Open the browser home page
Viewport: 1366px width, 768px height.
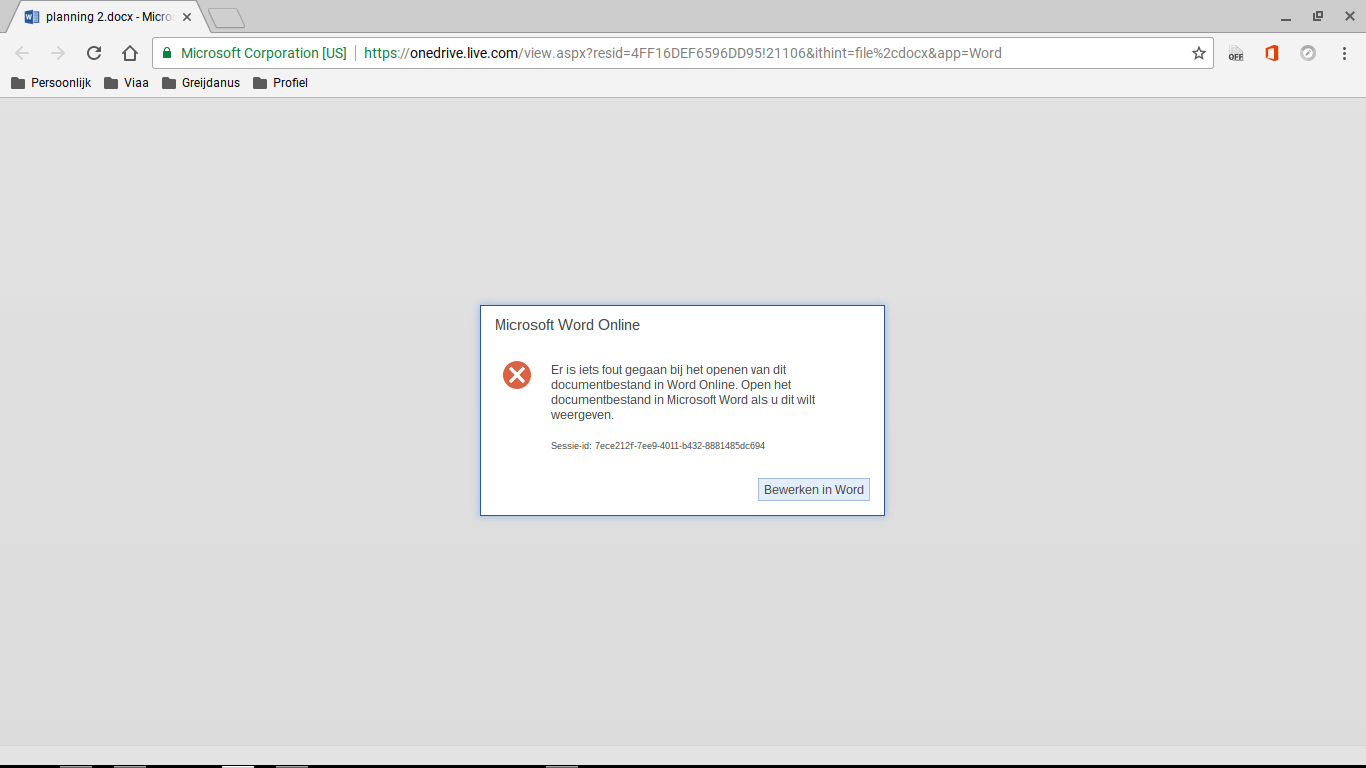pyautogui.click(x=130, y=53)
